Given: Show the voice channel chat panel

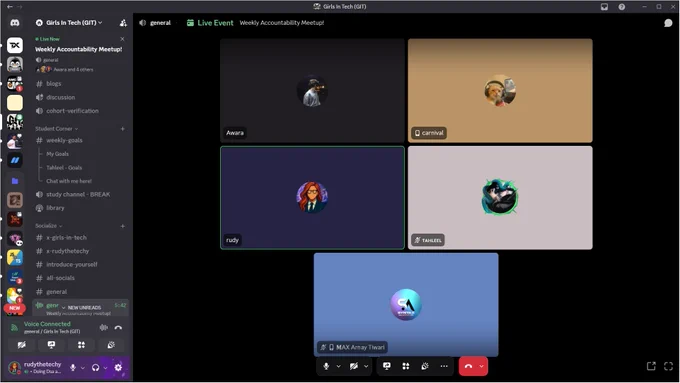Looking at the screenshot, I should click(668, 23).
